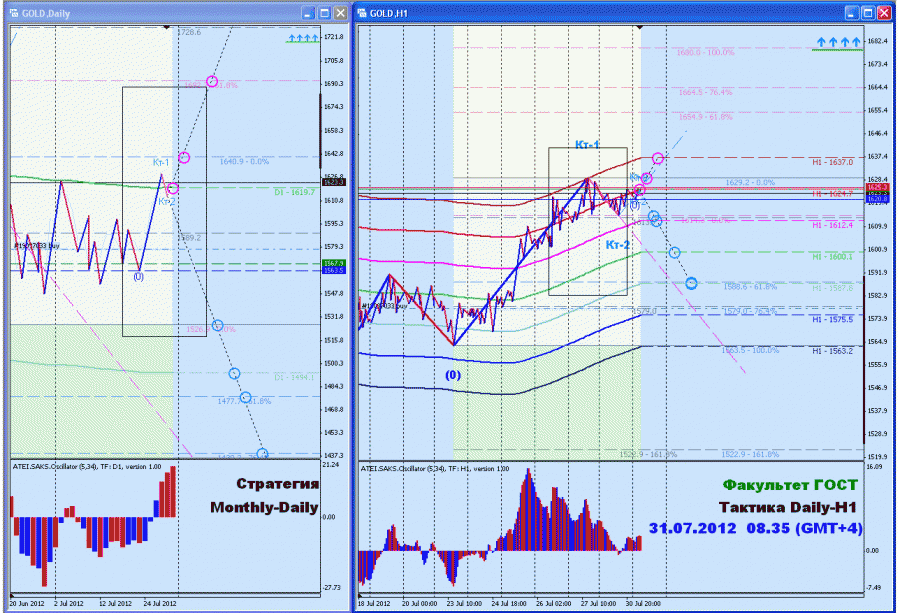Viewport: 900px width, 613px height.
Task: Select the '1664.5 - 76.4%' Fibonacci label
Action: click(705, 92)
